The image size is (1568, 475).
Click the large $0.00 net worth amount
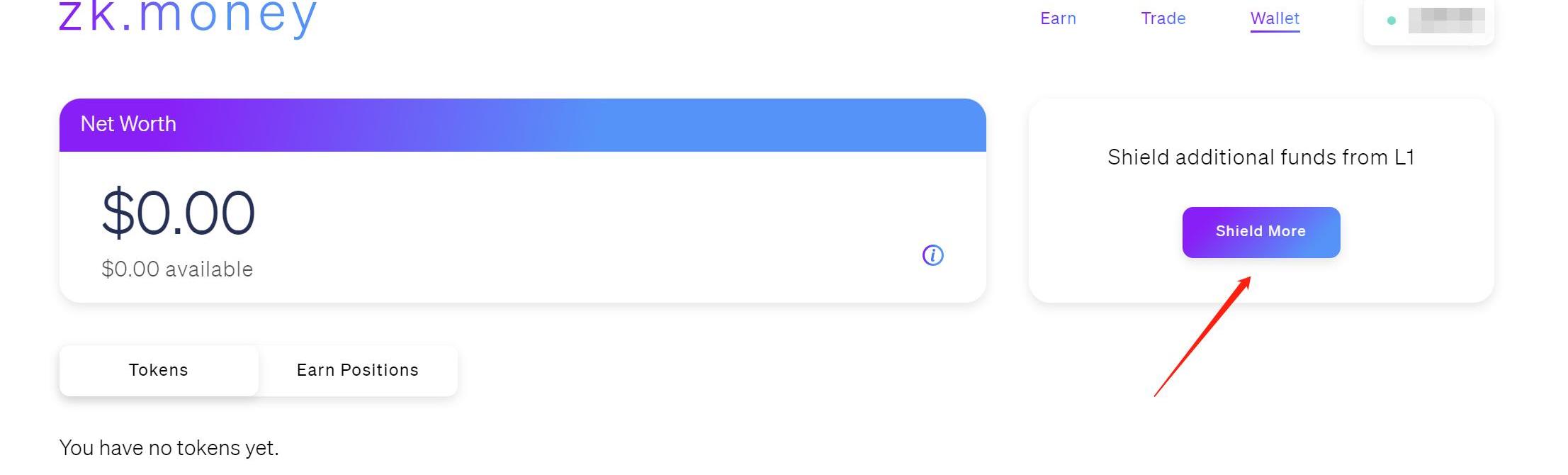click(x=178, y=213)
